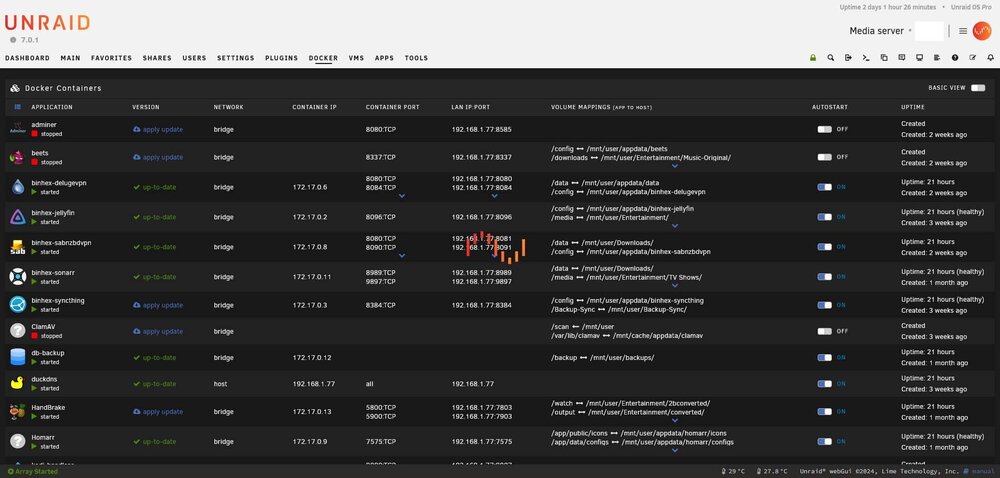Click the Homarr question mark icon
1000x478 pixels.
[17, 441]
